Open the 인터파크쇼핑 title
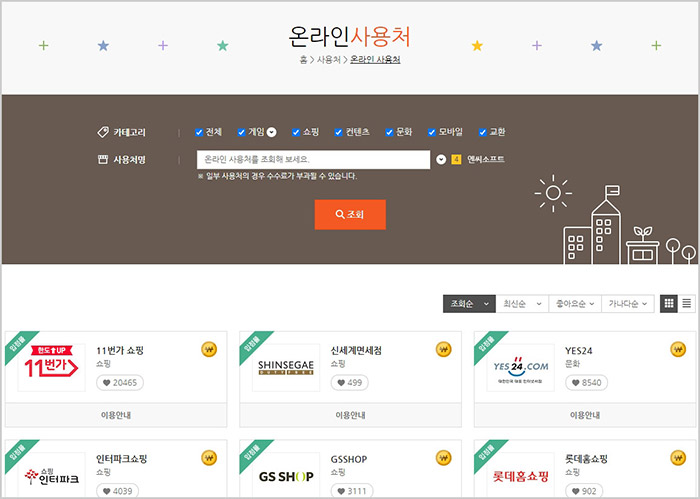Image resolution: width=700 pixels, height=499 pixels. coord(121,459)
